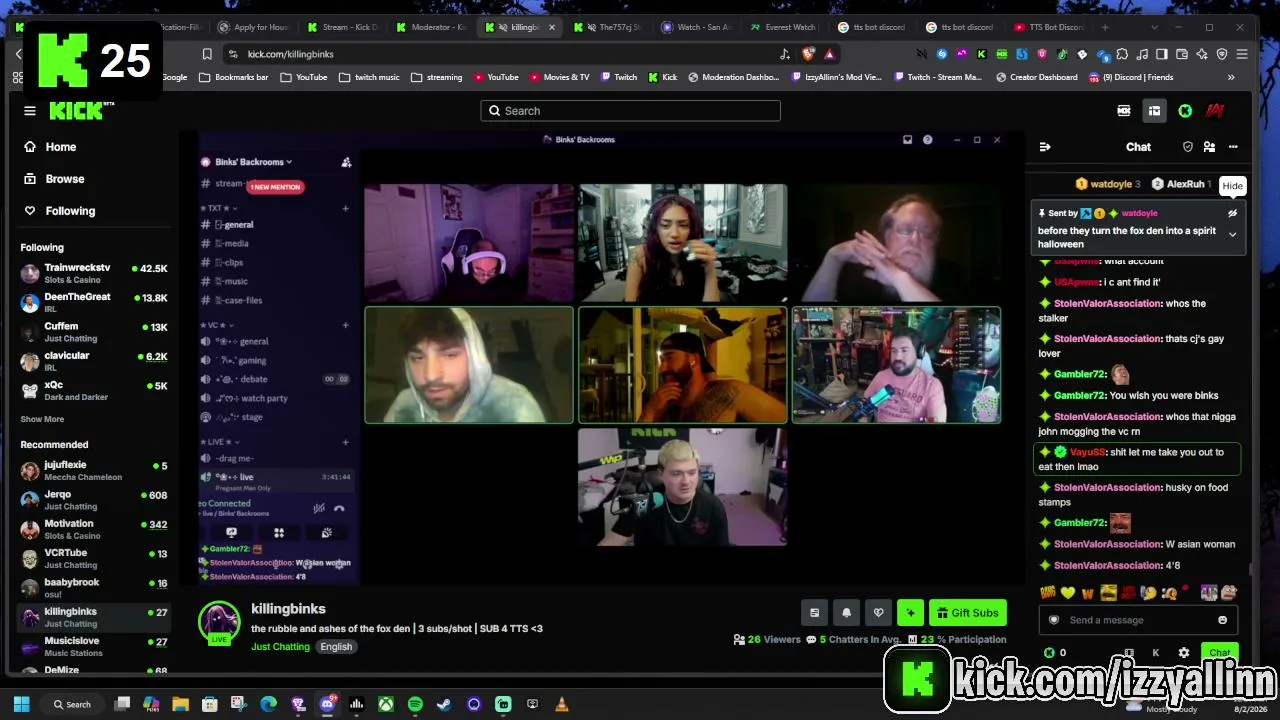The height and width of the screenshot is (720, 1280).
Task: Click the Send a message chat input
Action: coord(1138,620)
